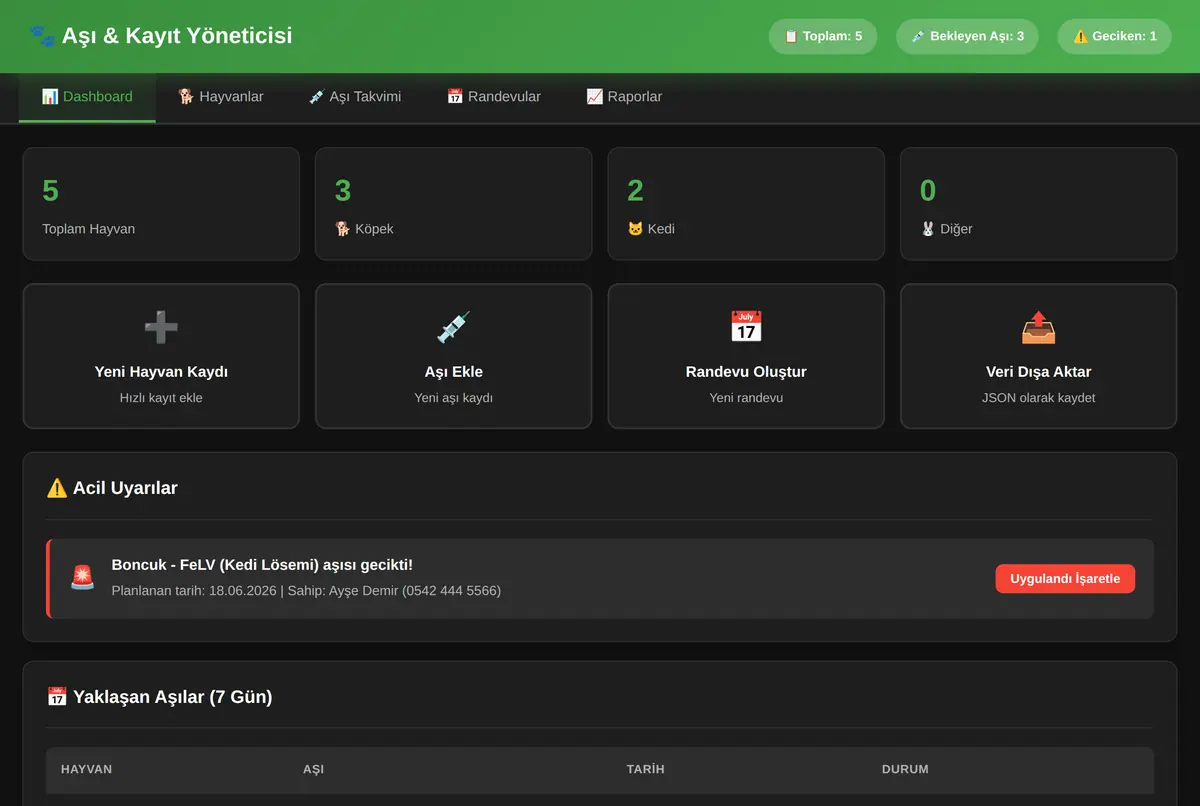This screenshot has width=1200, height=806.
Task: Click the paw icon in the header
Action: click(x=42, y=36)
